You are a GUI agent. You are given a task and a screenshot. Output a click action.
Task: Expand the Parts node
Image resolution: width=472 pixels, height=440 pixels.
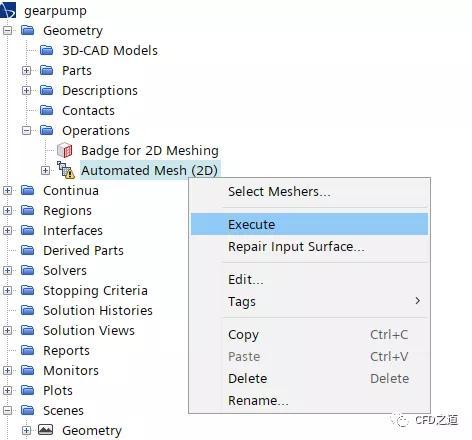click(x=26, y=70)
